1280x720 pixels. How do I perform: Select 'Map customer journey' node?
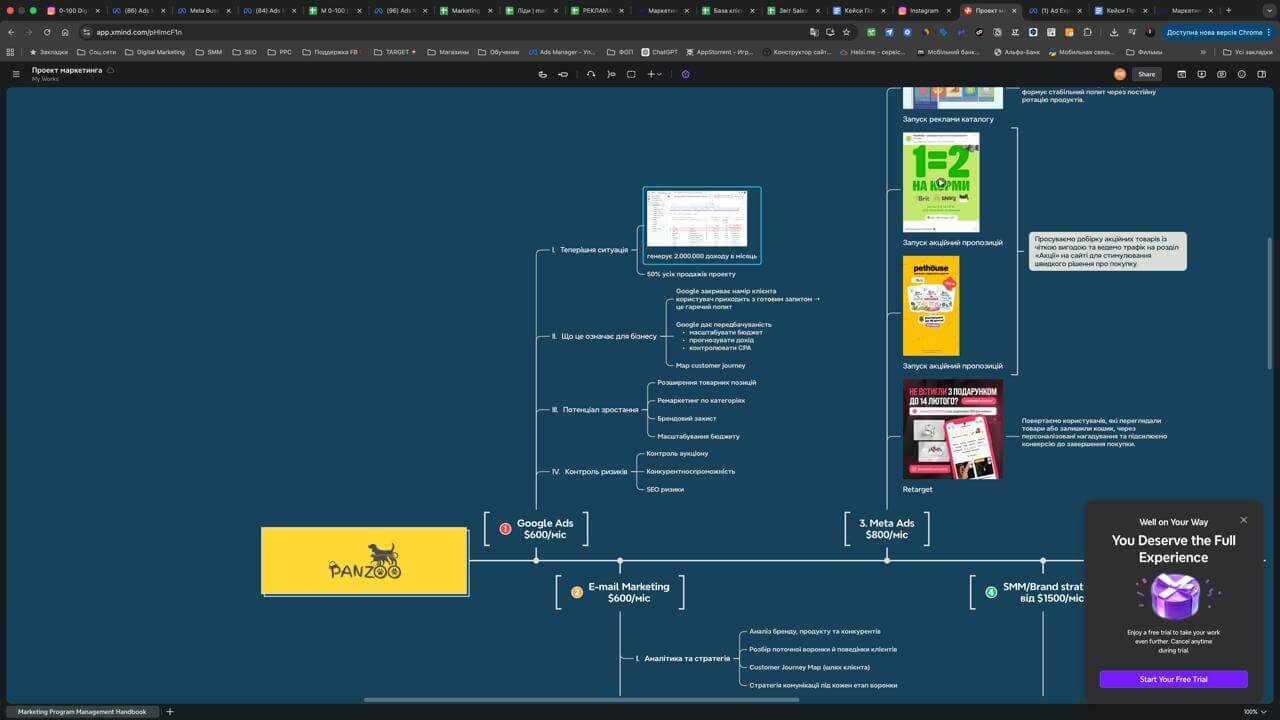pyautogui.click(x=711, y=366)
